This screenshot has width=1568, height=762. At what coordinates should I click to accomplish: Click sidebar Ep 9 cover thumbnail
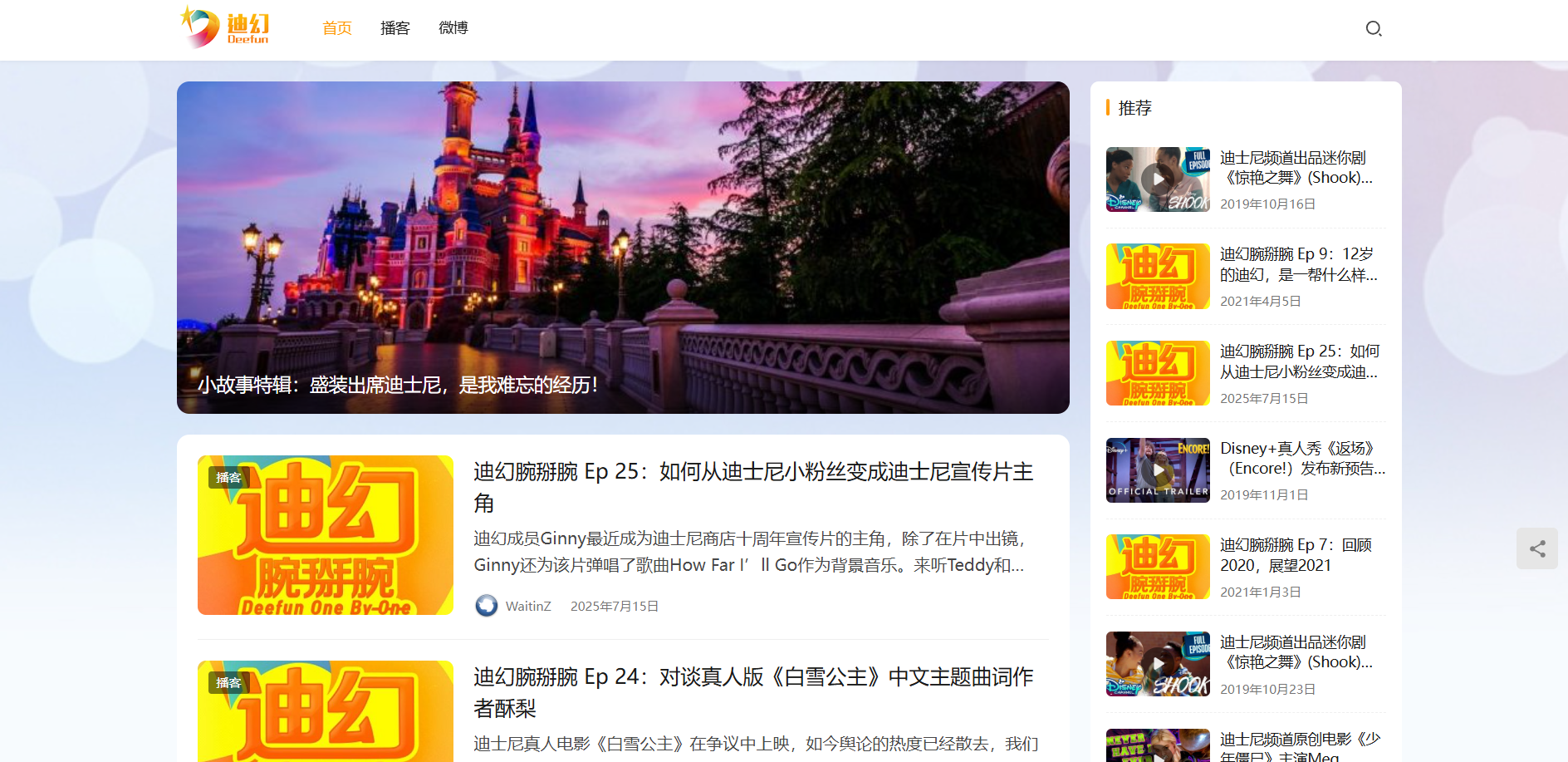point(1158,276)
